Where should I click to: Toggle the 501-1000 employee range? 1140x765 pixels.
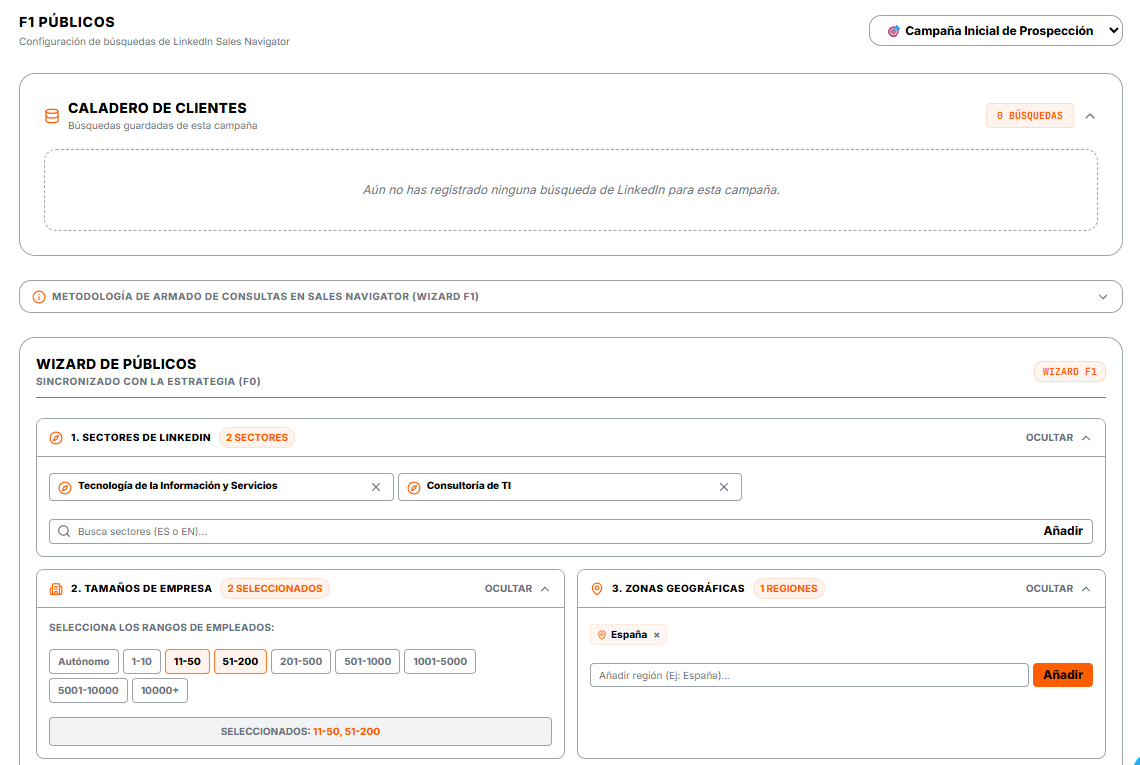[367, 662]
